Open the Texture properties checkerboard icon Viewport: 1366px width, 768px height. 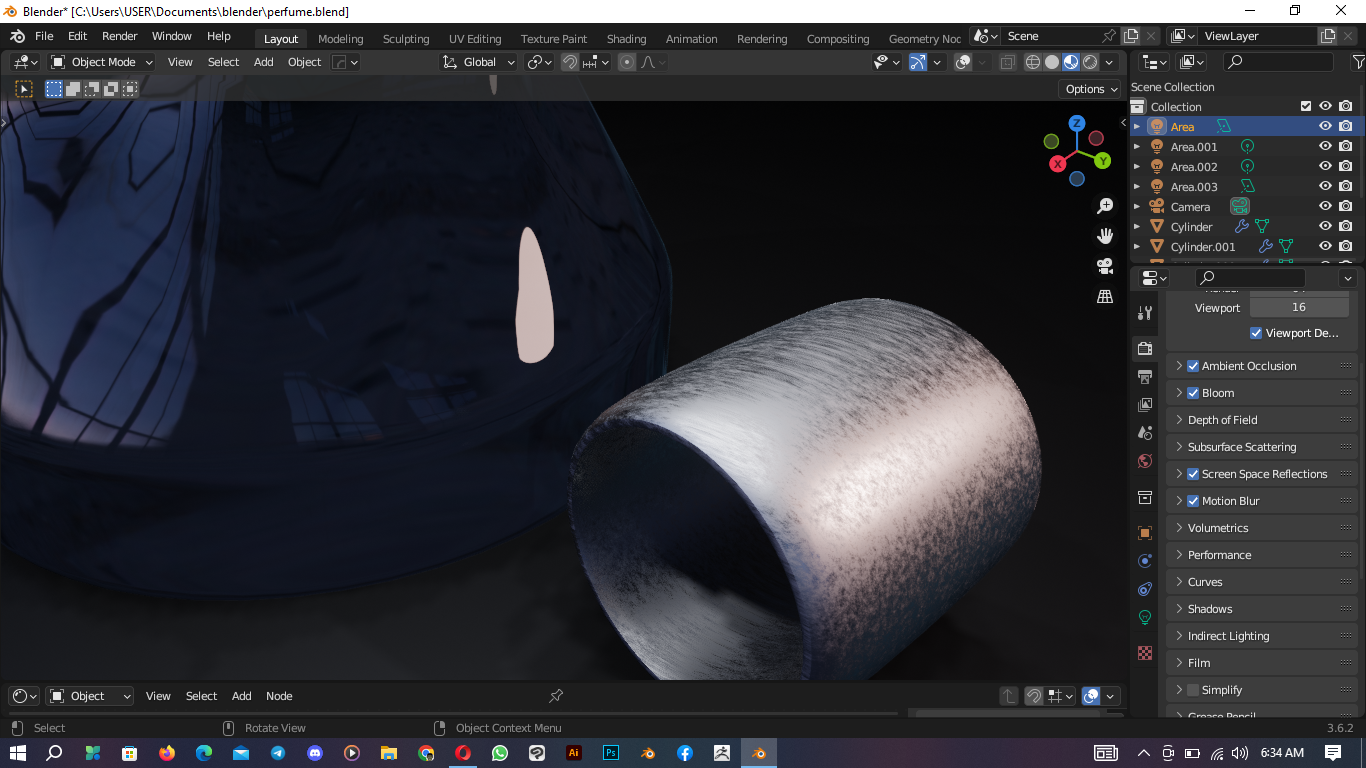(x=1145, y=653)
